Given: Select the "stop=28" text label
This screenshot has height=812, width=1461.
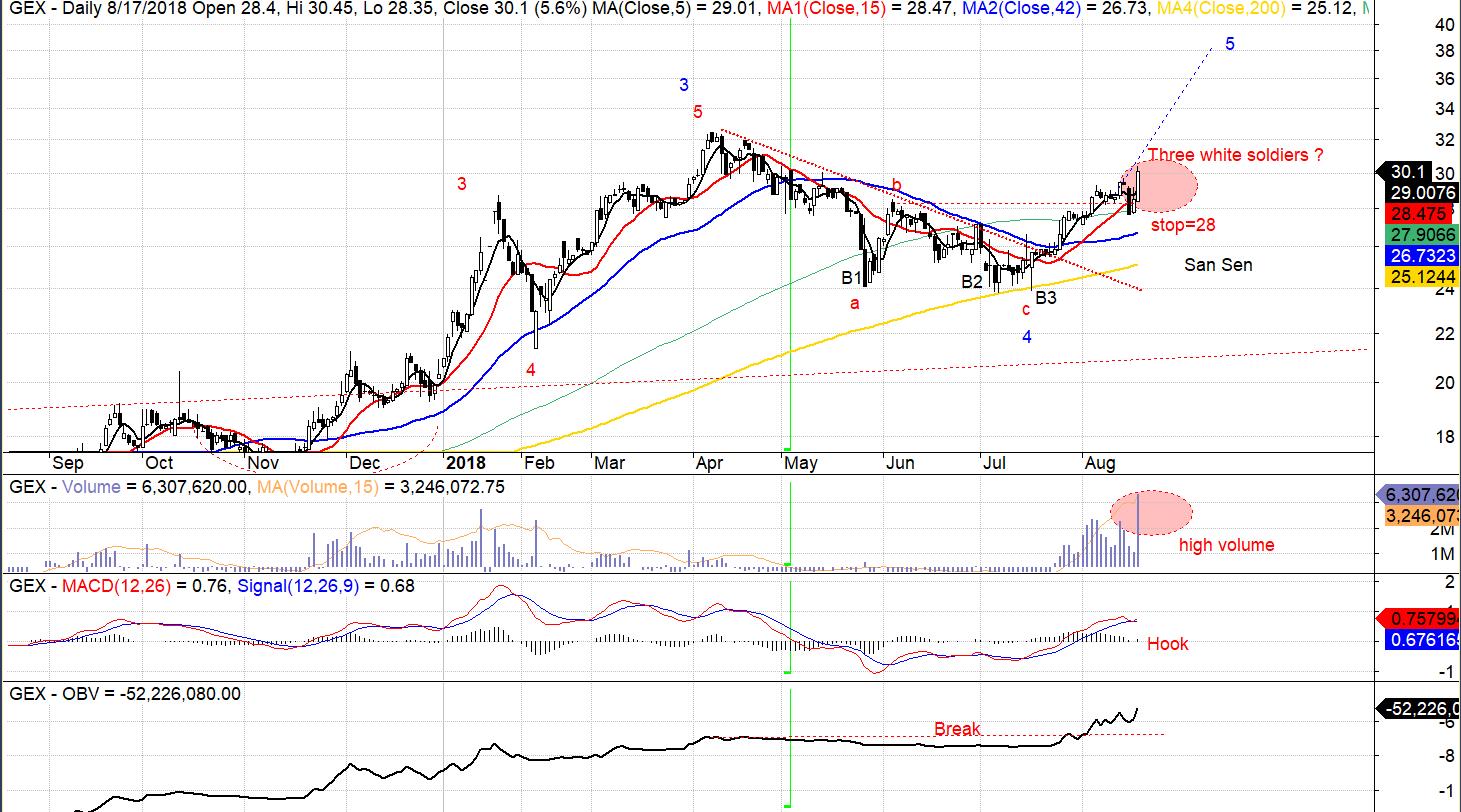Looking at the screenshot, I should pos(1183,225).
